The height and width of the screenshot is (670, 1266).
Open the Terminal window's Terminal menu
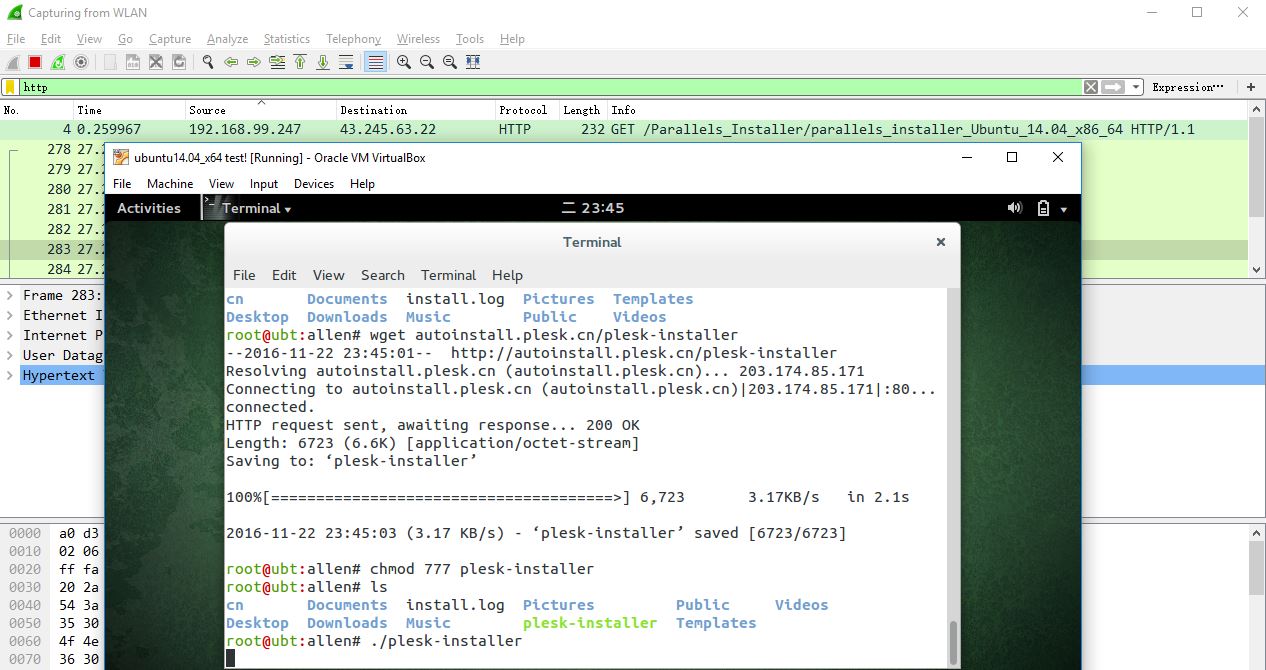coord(448,275)
